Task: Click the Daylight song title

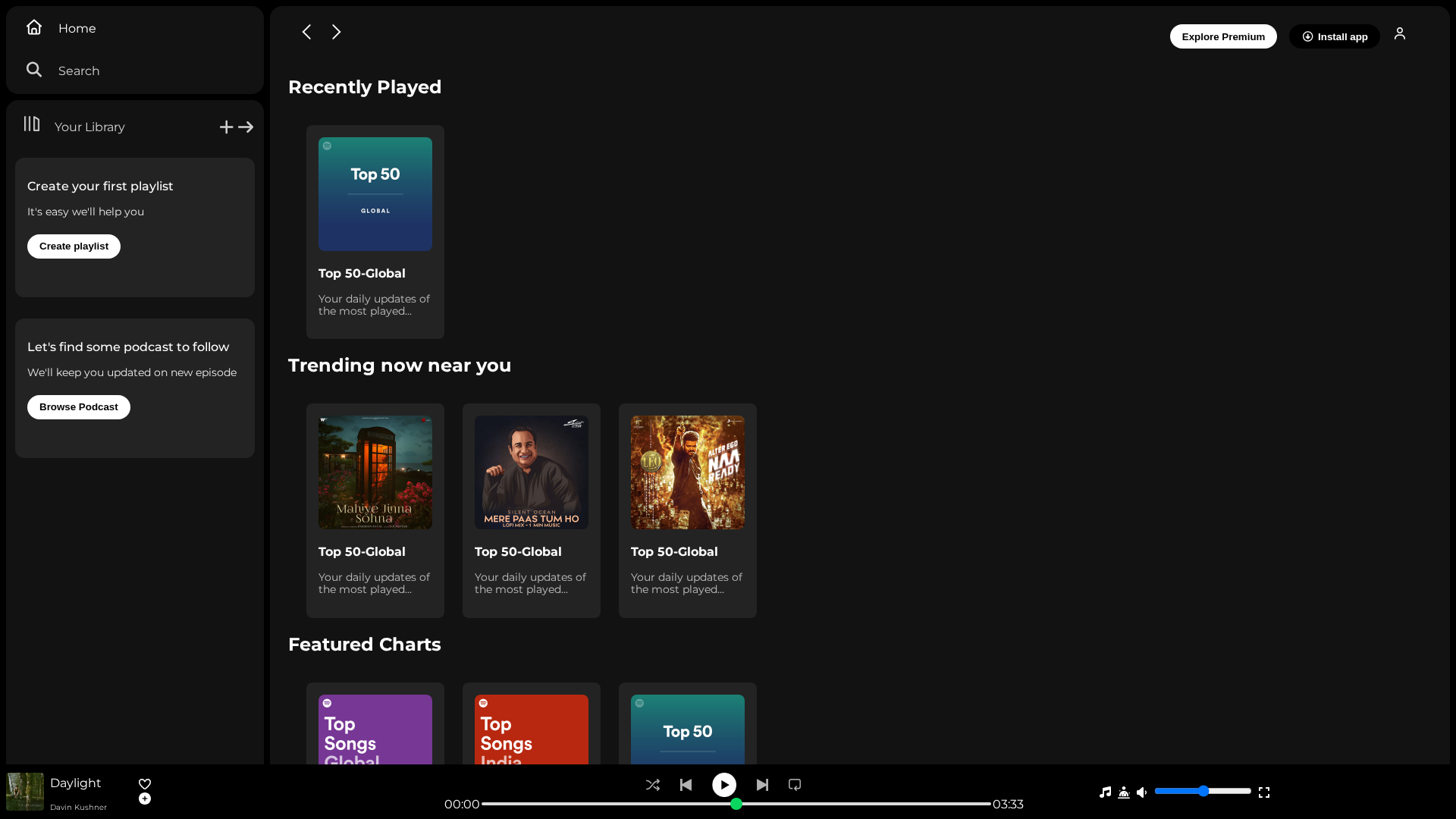Action: tap(75, 783)
